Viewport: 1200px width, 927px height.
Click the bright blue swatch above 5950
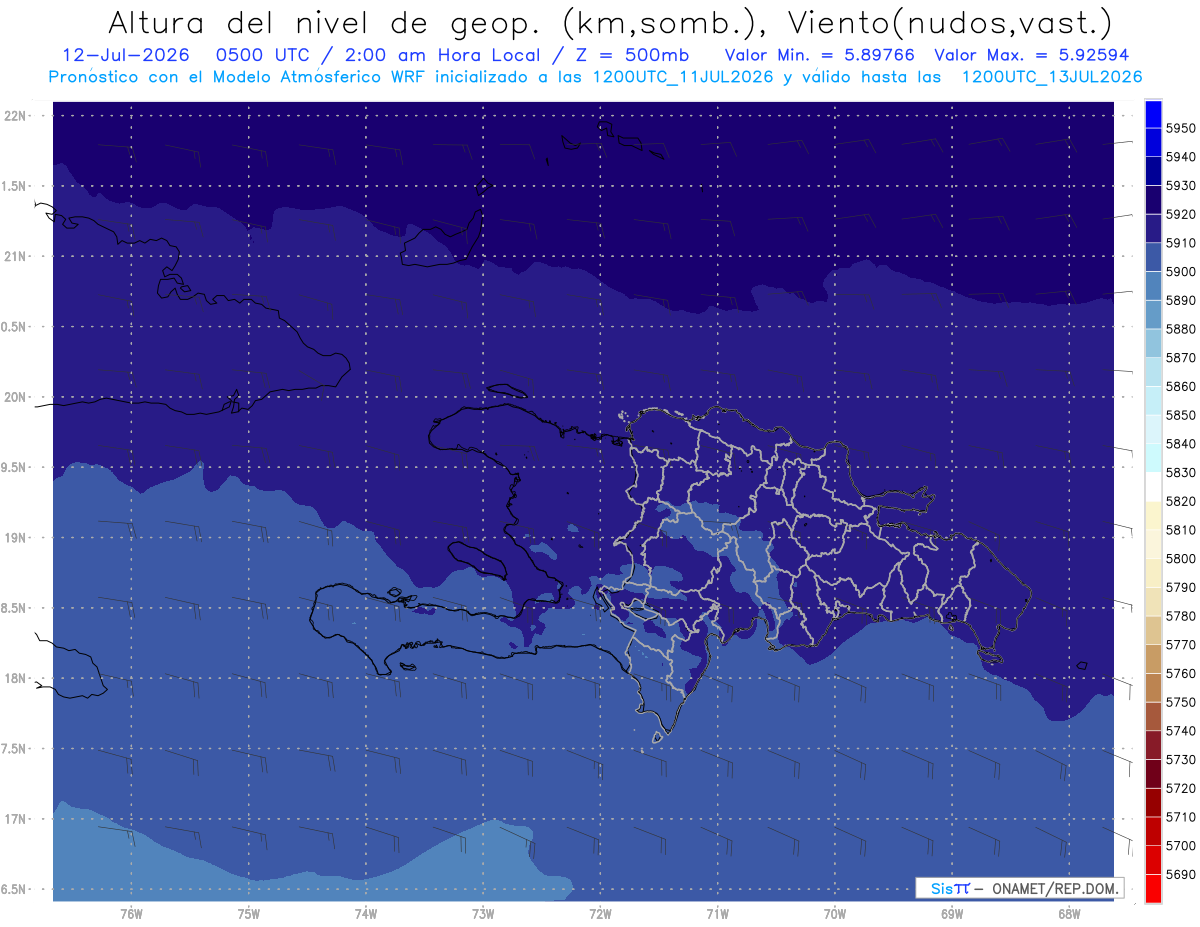pos(1153,113)
